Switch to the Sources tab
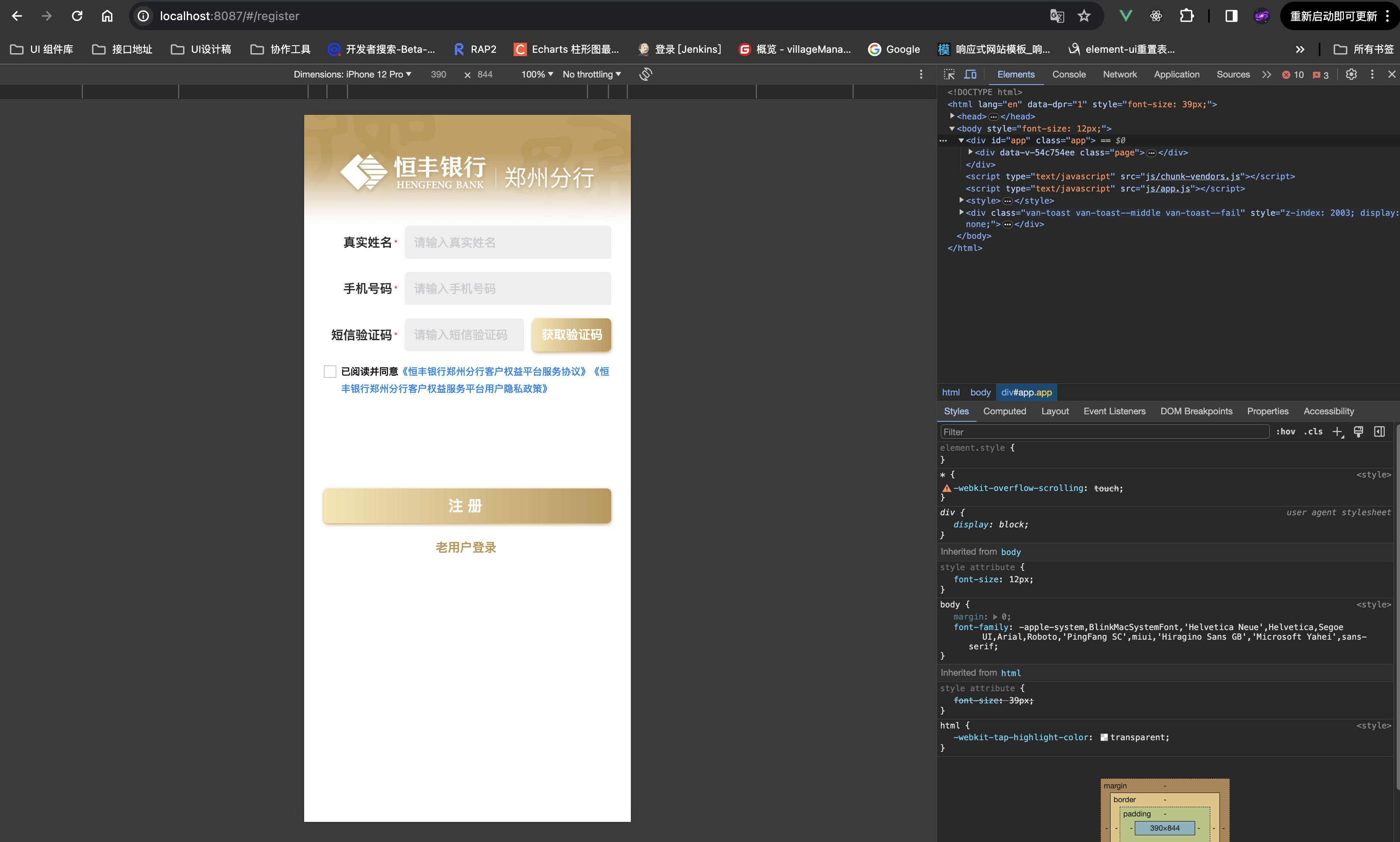Image resolution: width=1400 pixels, height=842 pixels. point(1233,74)
